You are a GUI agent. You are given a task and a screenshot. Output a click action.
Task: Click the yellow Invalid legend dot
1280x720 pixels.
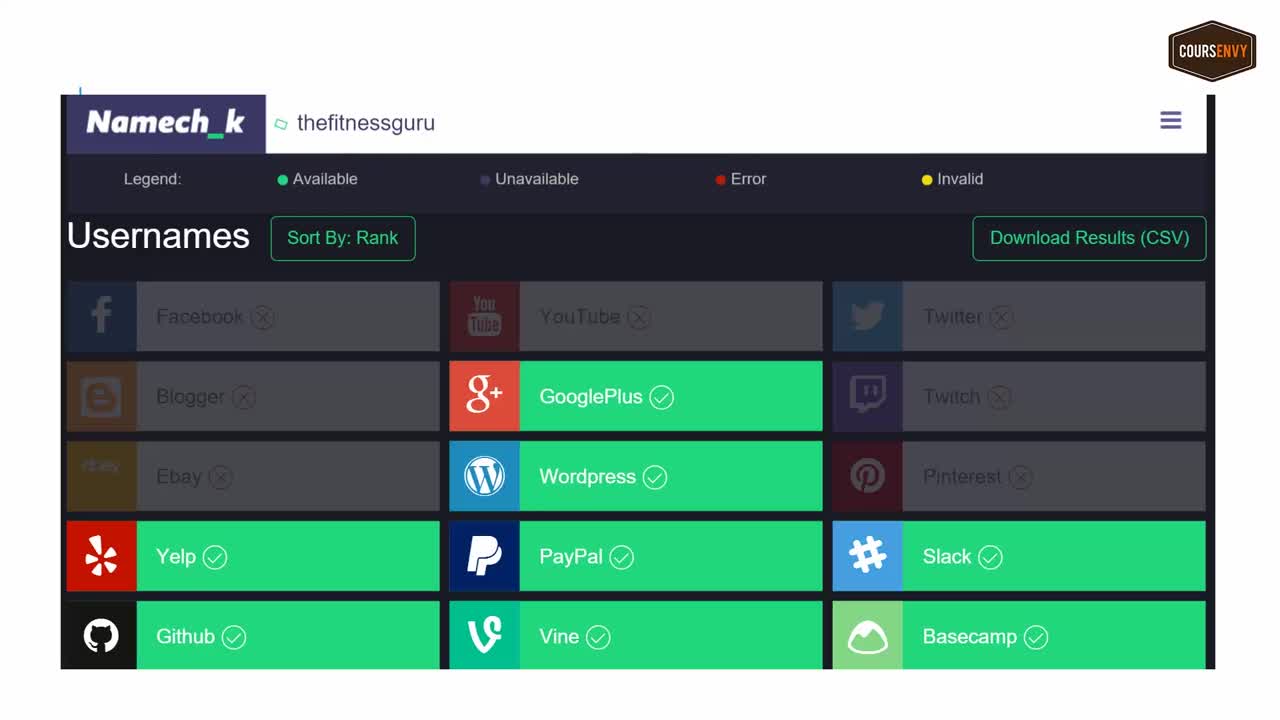[x=927, y=180]
